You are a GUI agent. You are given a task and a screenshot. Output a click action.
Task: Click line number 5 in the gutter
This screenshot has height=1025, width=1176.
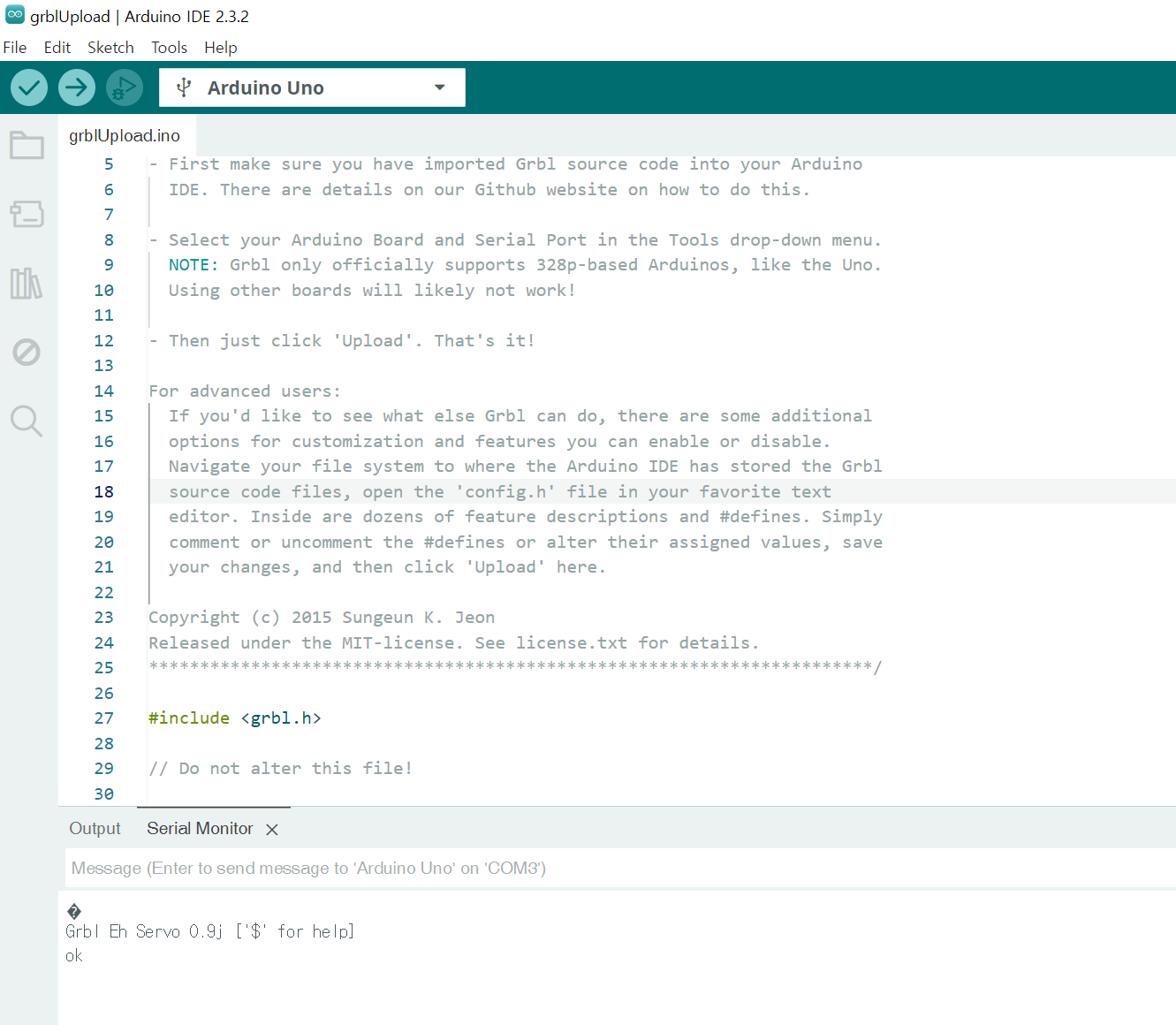point(109,164)
